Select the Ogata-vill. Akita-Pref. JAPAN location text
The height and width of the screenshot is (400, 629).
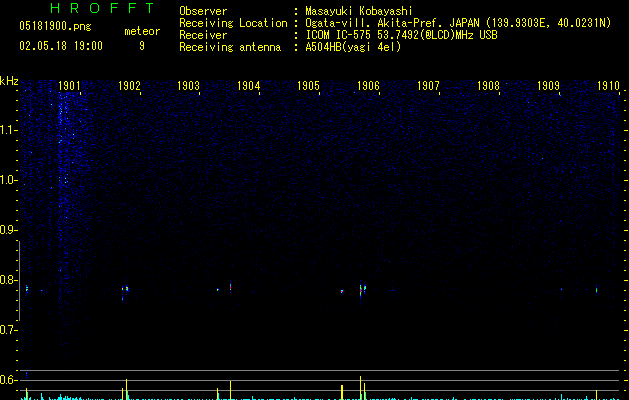pyautogui.click(x=458, y=23)
